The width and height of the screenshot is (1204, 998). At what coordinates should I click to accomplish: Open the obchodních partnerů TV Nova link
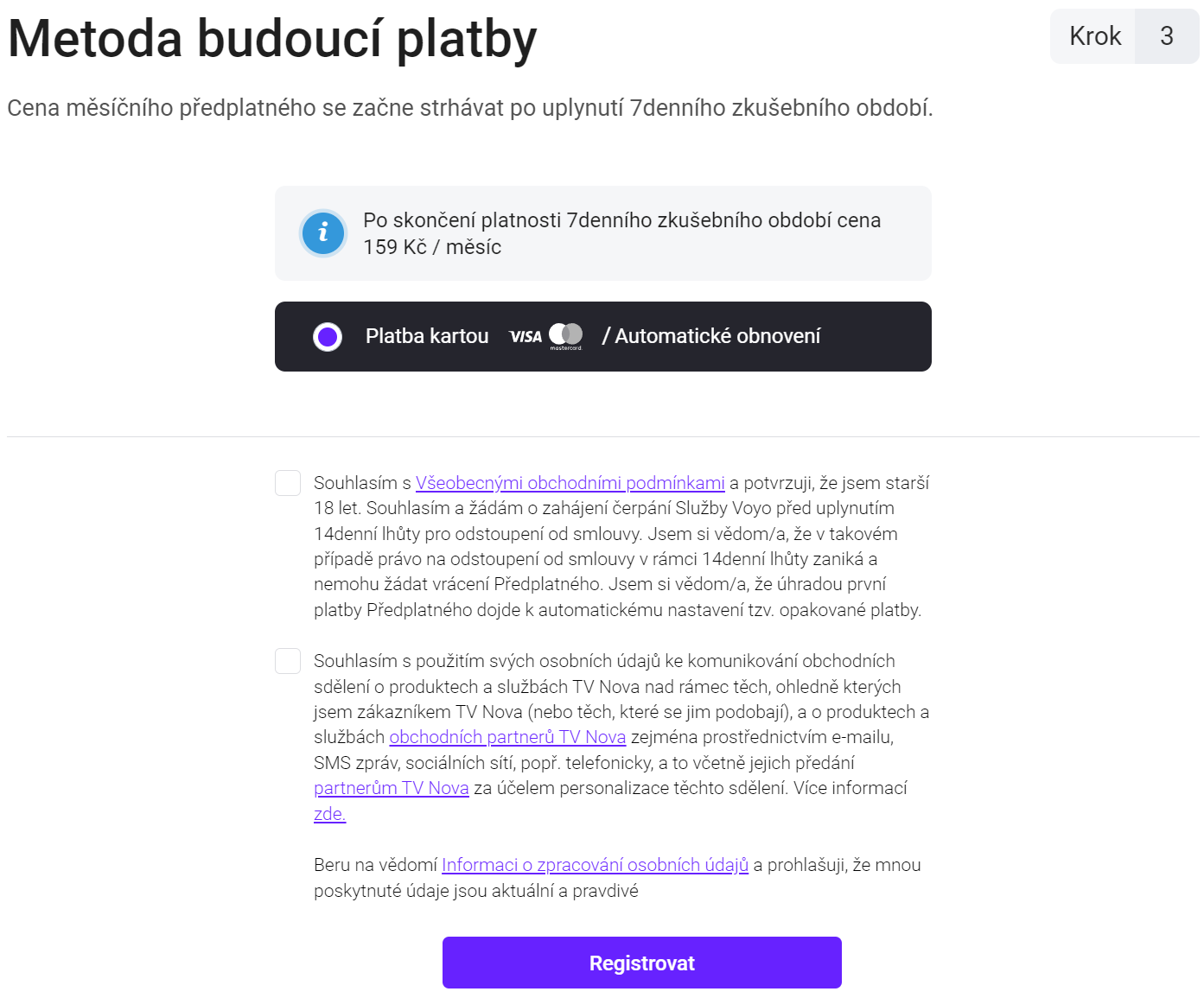(507, 737)
